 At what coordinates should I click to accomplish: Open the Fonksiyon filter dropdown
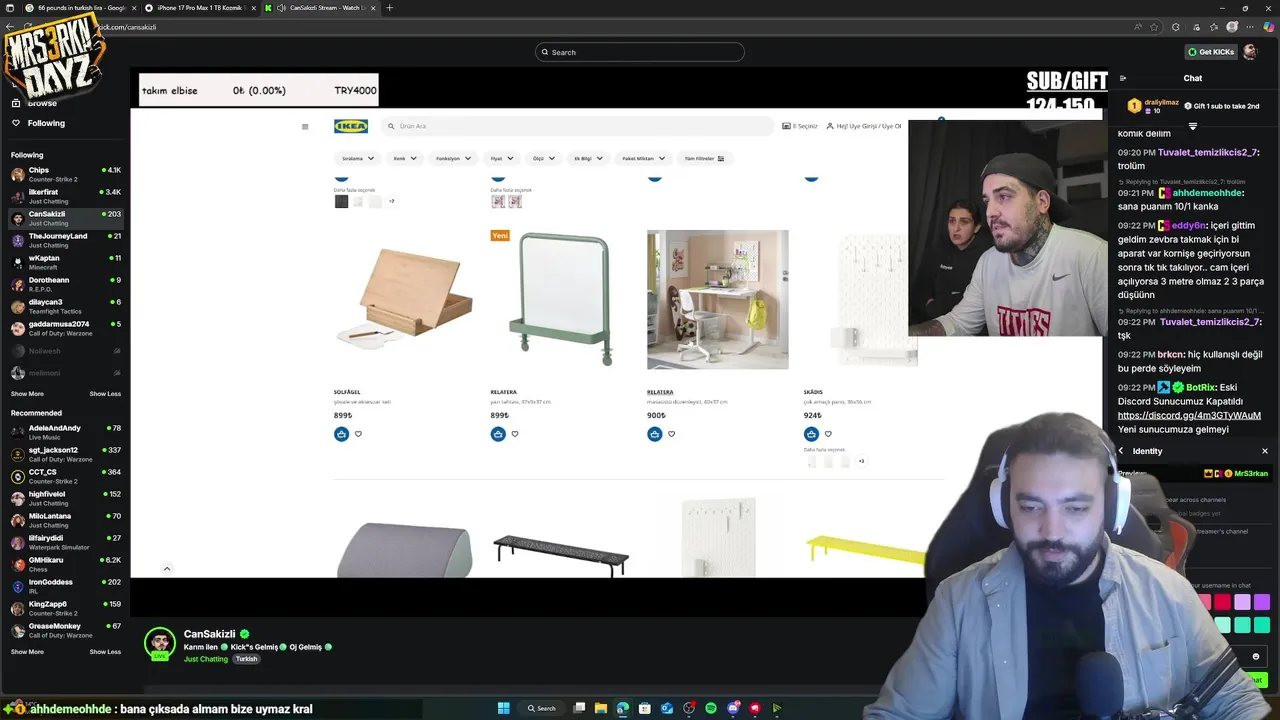coord(453,158)
